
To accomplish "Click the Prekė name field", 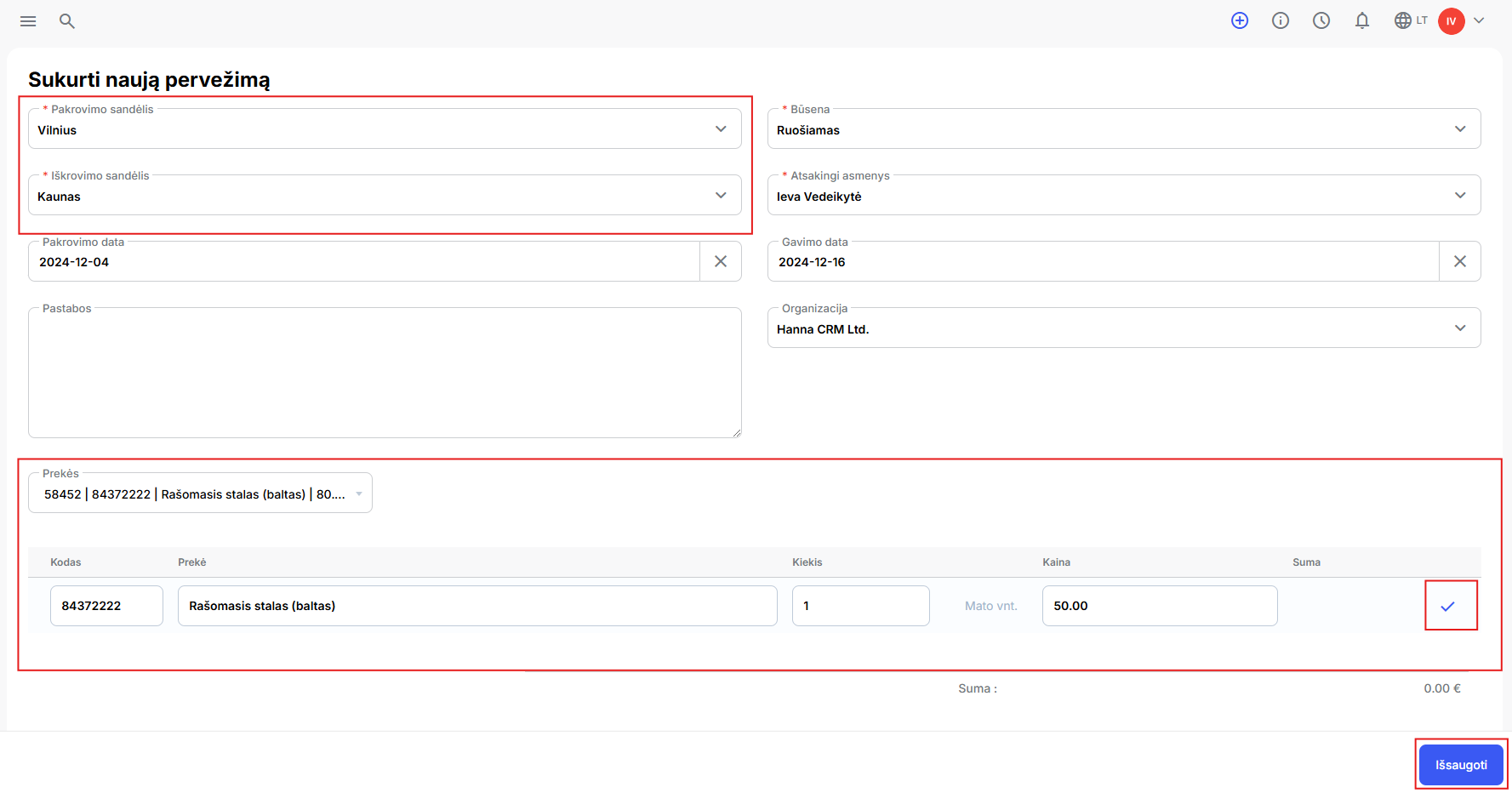I will [x=477, y=606].
